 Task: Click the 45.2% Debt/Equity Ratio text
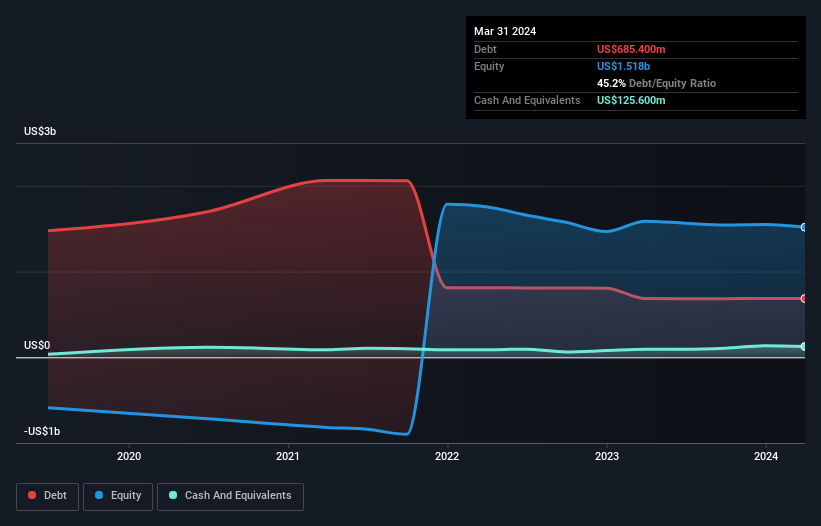click(x=656, y=83)
